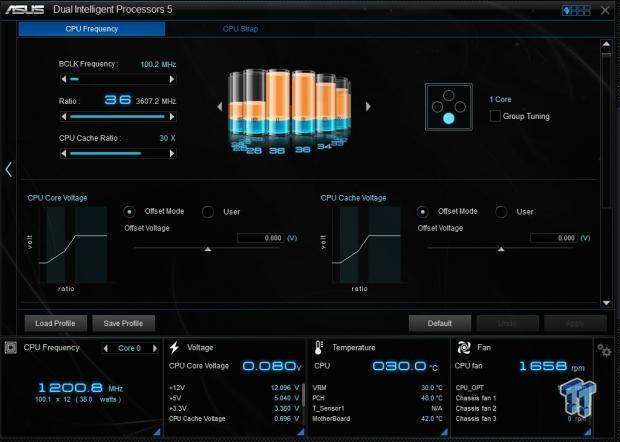Click the view mode icon in title bar
Image resolution: width=620 pixels, height=442 pixels.
pos(577,10)
